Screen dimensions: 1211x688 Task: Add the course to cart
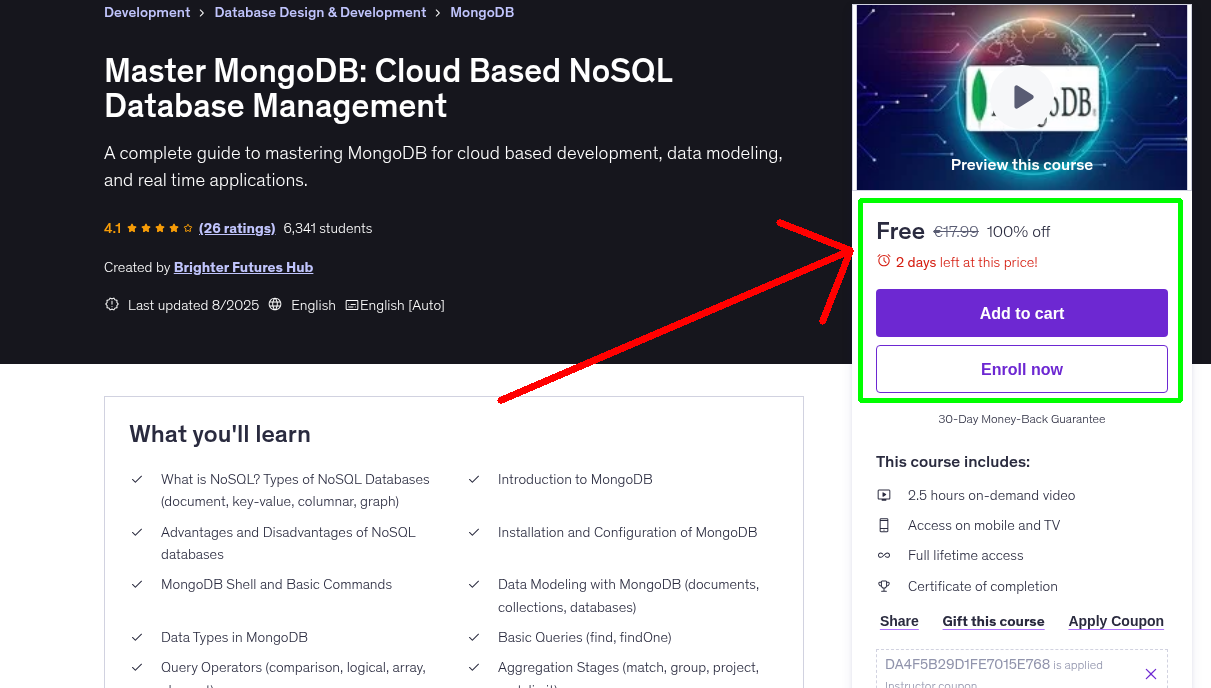coord(1021,313)
